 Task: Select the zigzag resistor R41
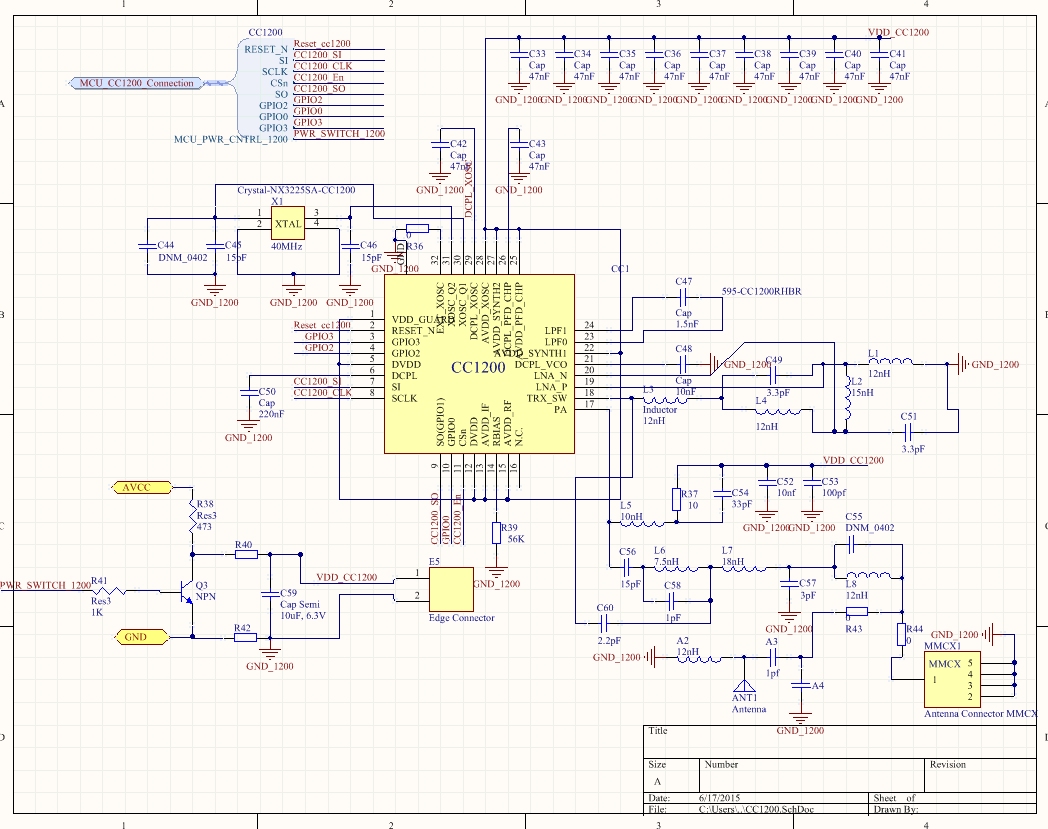click(109, 591)
